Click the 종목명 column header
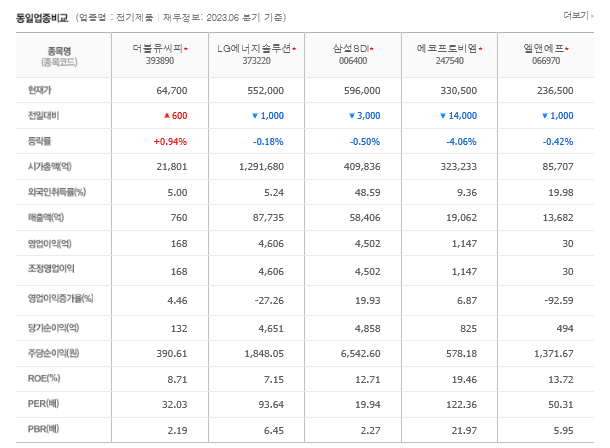Image resolution: width=610 pixels, height=448 pixels. (59, 51)
